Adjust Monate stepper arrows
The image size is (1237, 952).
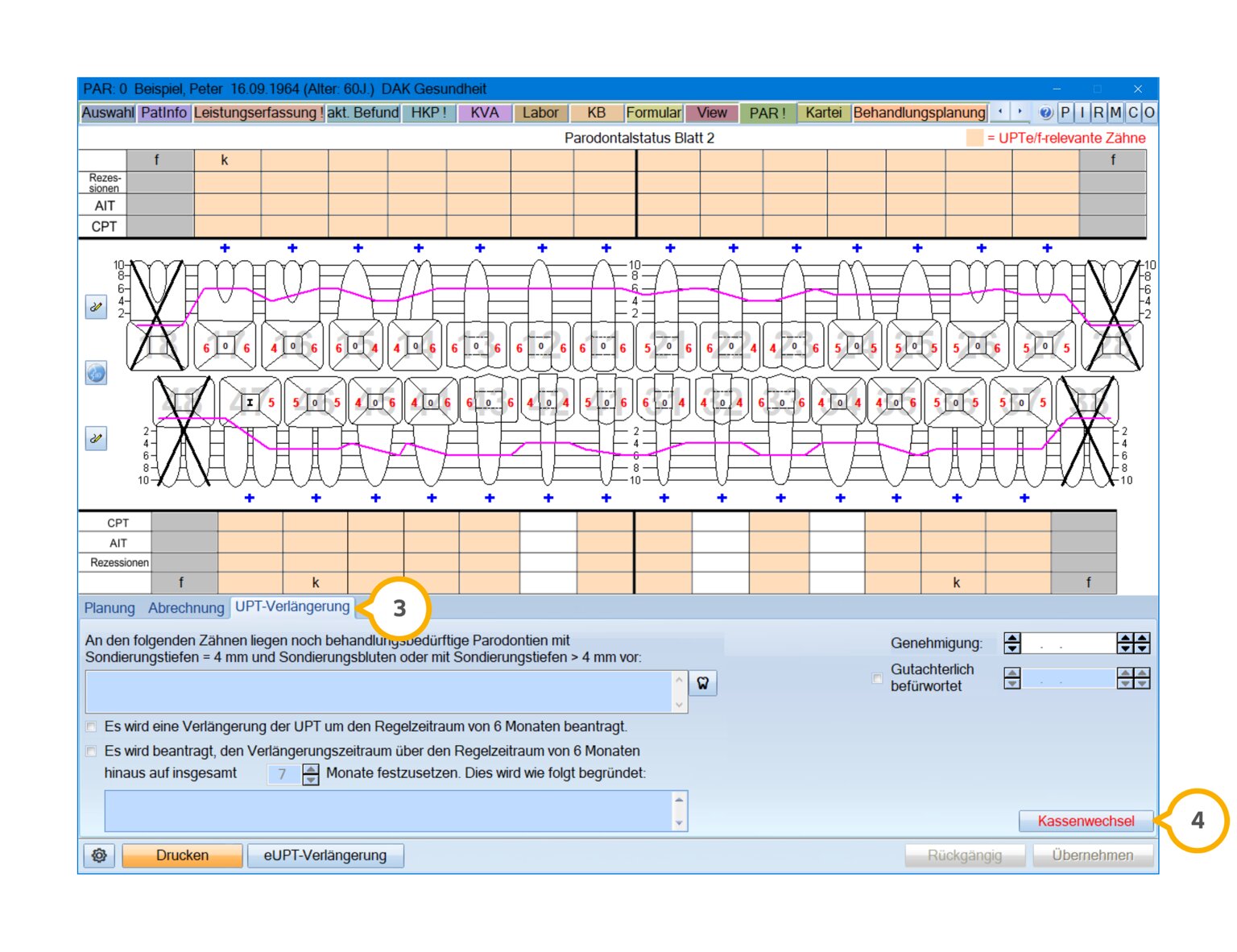point(311,774)
